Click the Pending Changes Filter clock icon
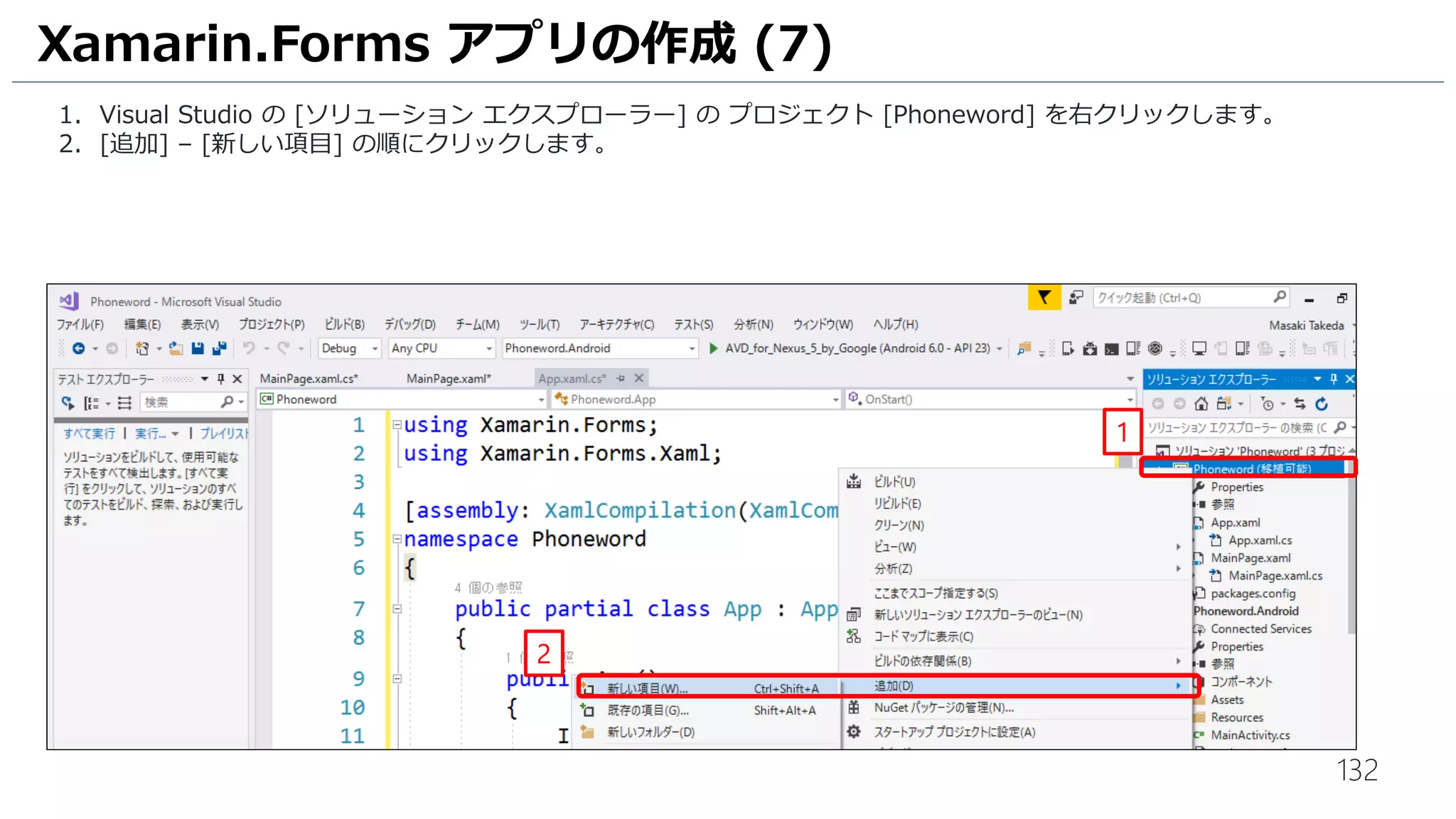Screen dimensions: 1456x819 tap(1267, 404)
